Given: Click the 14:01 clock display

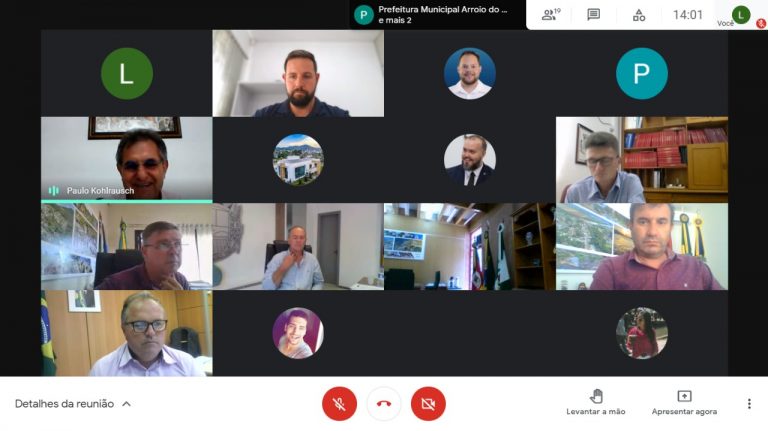Looking at the screenshot, I should click(688, 15).
